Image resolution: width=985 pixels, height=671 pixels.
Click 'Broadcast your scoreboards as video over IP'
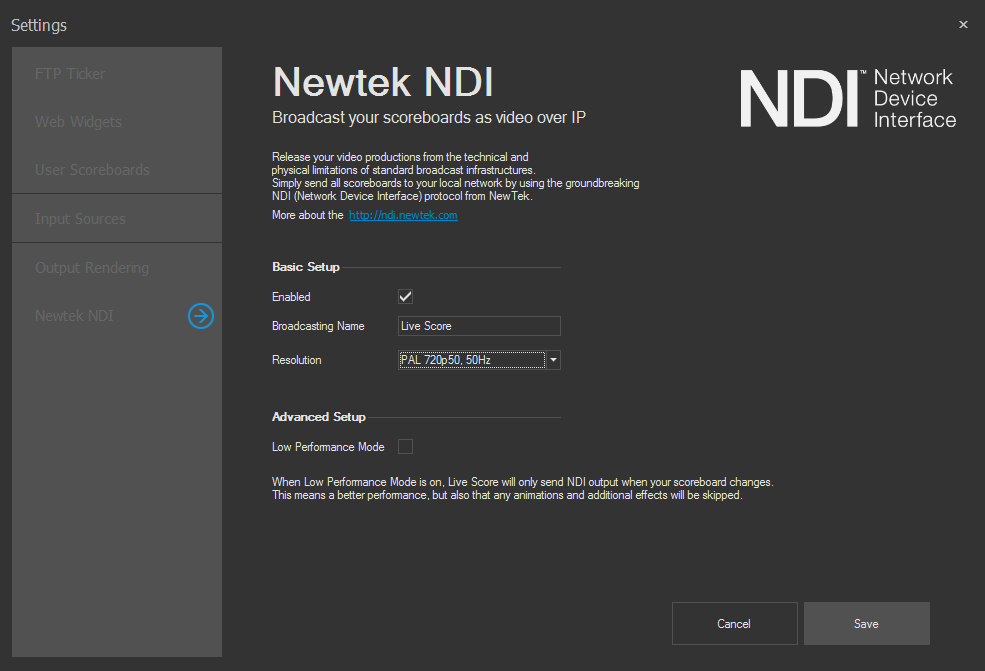tap(429, 117)
